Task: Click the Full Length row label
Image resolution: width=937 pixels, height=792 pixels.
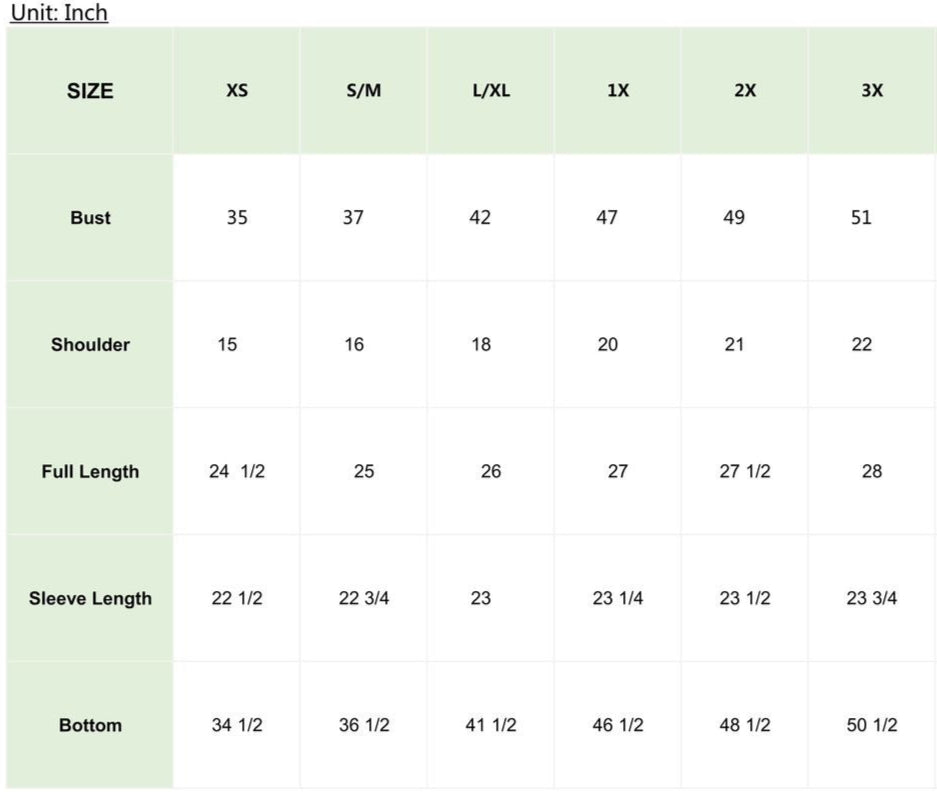Action: pyautogui.click(x=90, y=472)
